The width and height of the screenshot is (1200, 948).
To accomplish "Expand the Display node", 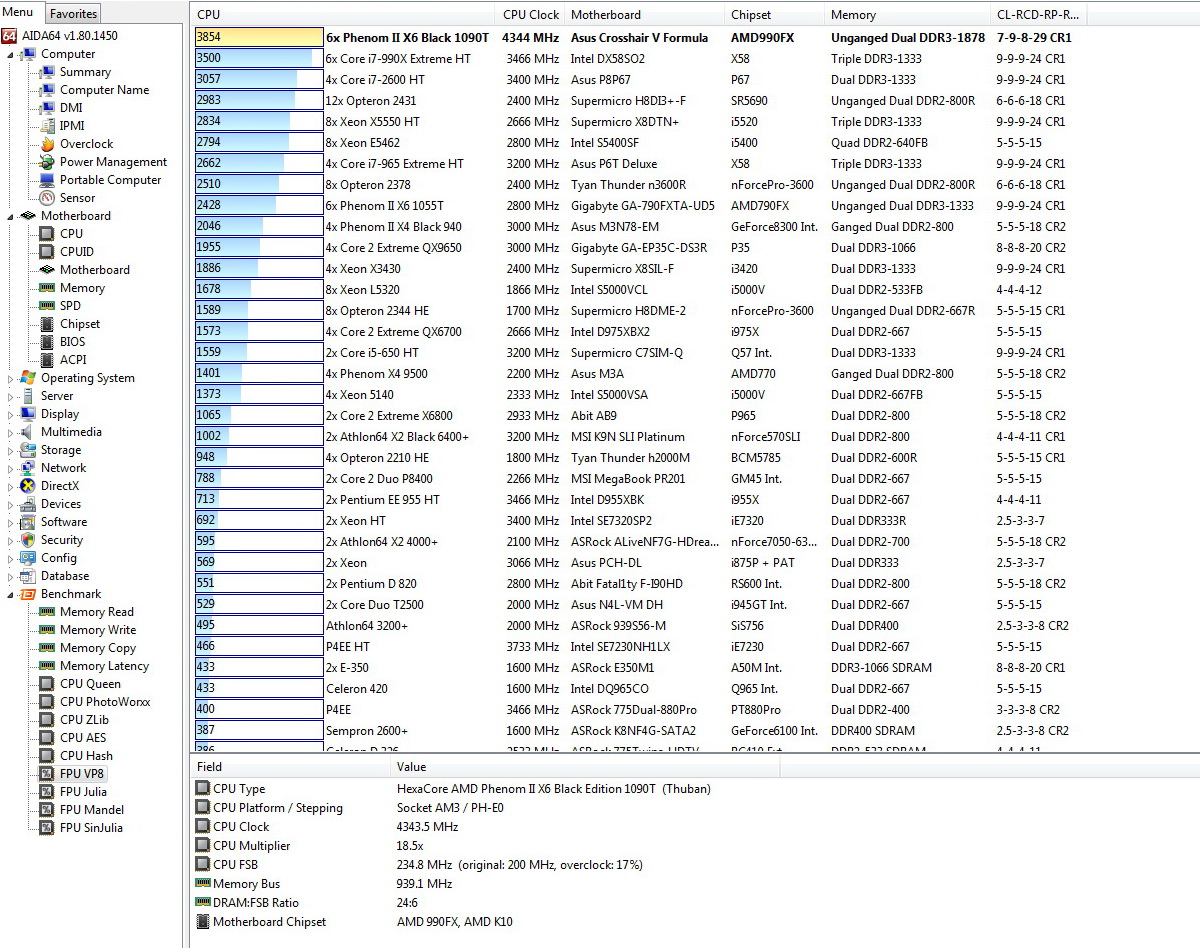I will 11,414.
